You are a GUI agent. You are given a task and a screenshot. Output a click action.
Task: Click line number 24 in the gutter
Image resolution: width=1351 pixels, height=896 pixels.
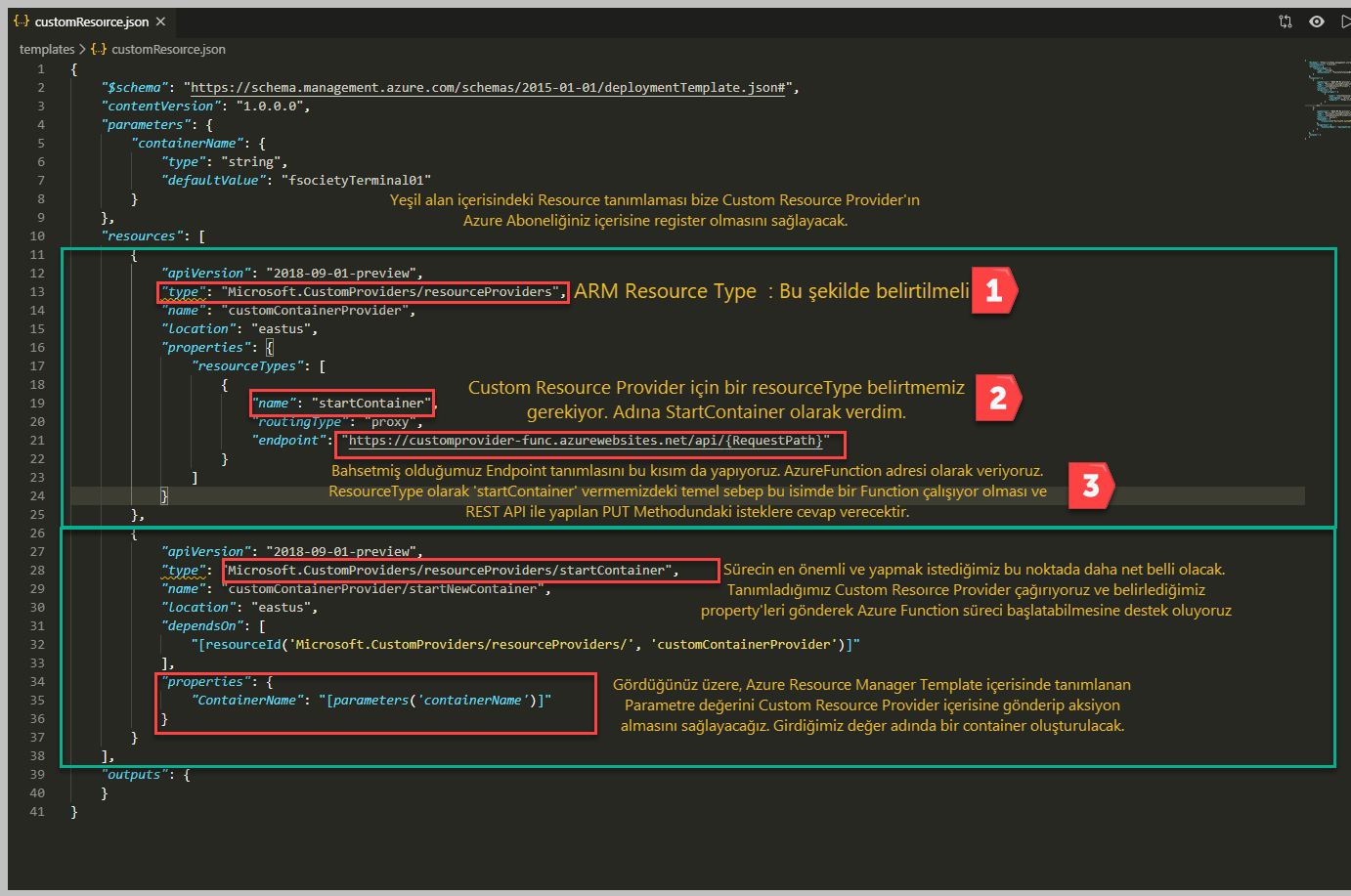[37, 495]
